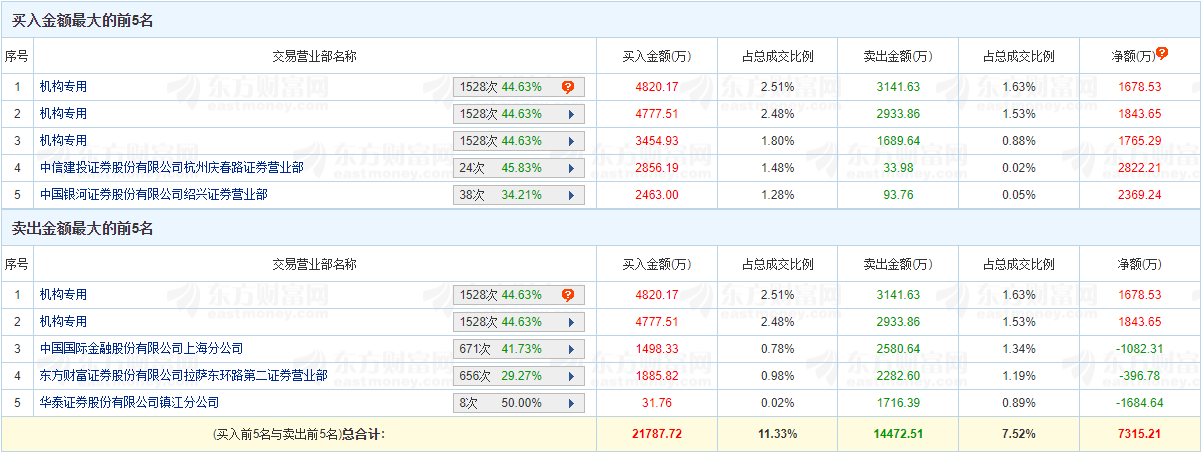Click the arrow in the 8次 50.00% box
The height and width of the screenshot is (453, 1202).
pos(571,403)
